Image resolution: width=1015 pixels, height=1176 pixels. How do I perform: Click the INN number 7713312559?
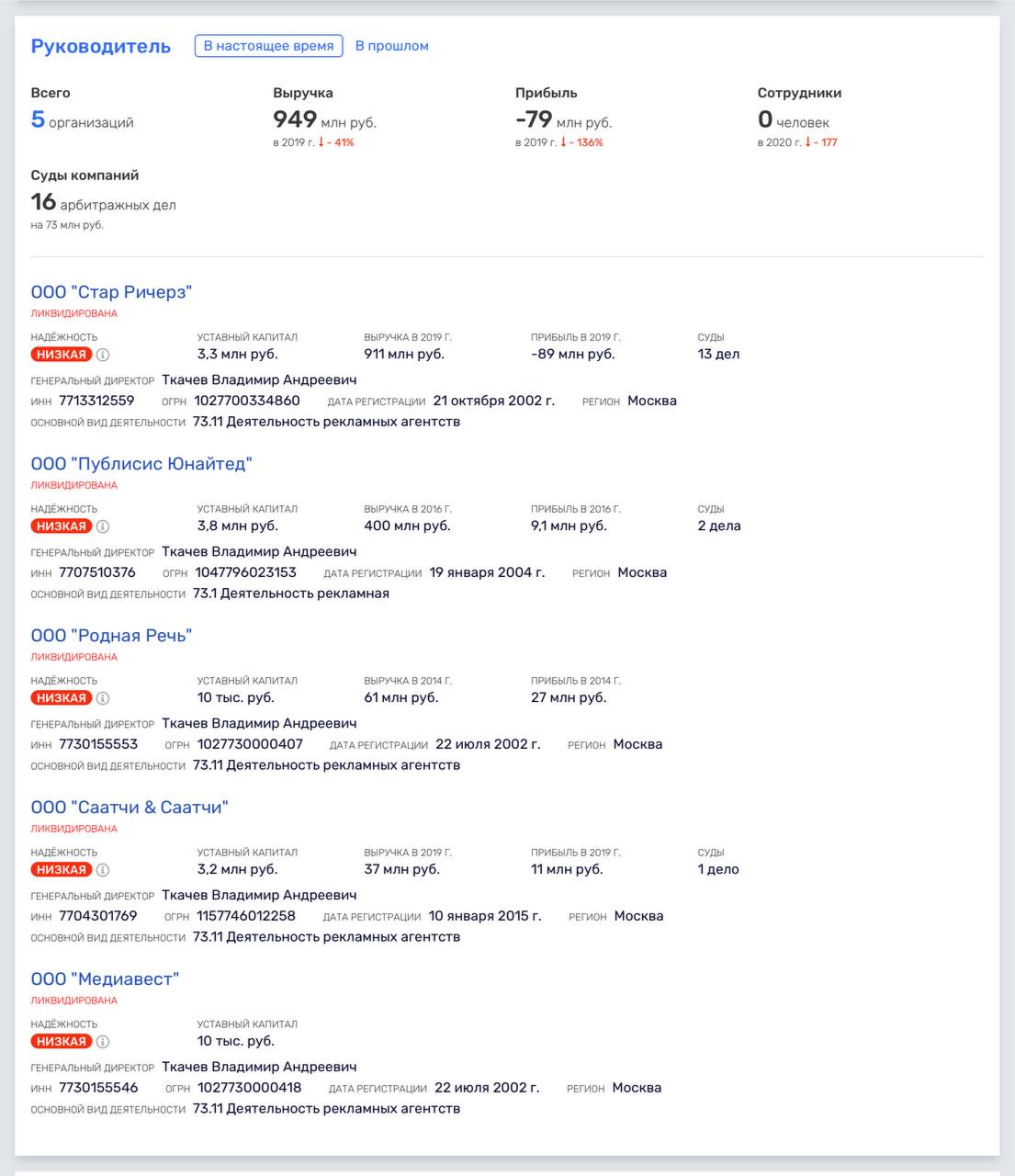tap(96, 401)
